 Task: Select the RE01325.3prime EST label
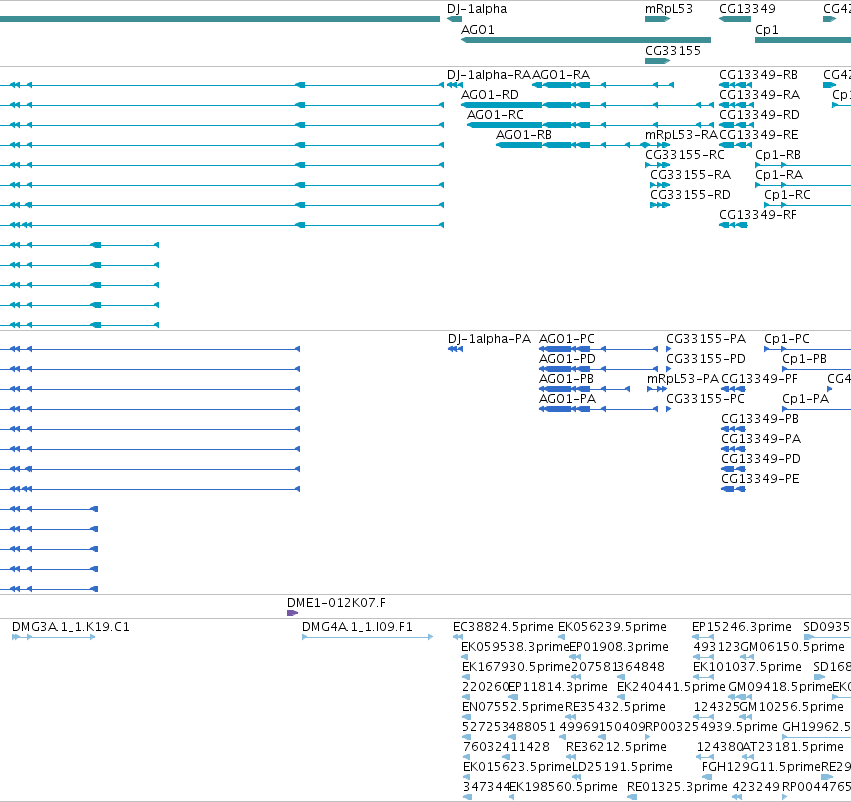[677, 787]
